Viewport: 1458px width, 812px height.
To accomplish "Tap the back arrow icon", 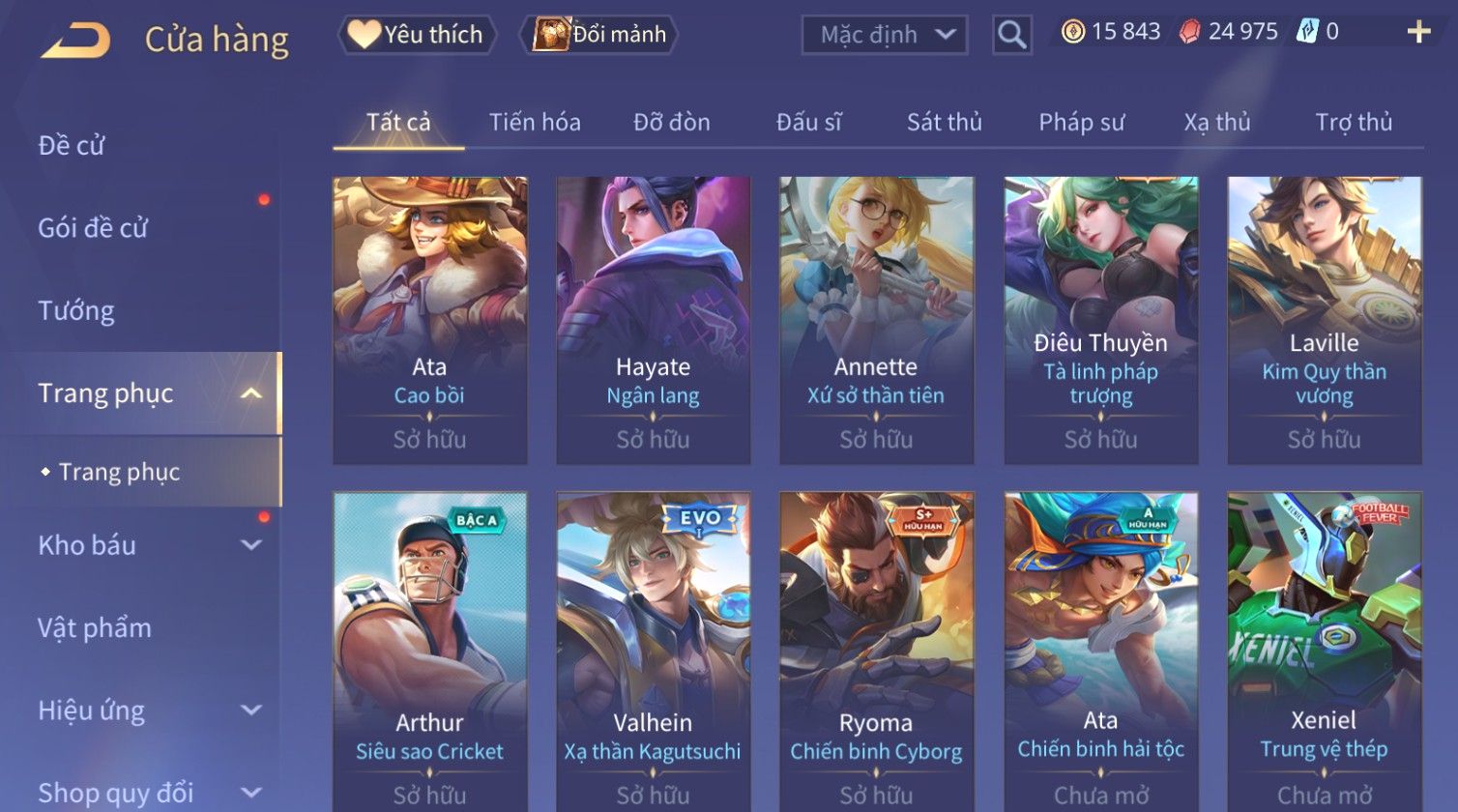I will click(x=76, y=40).
